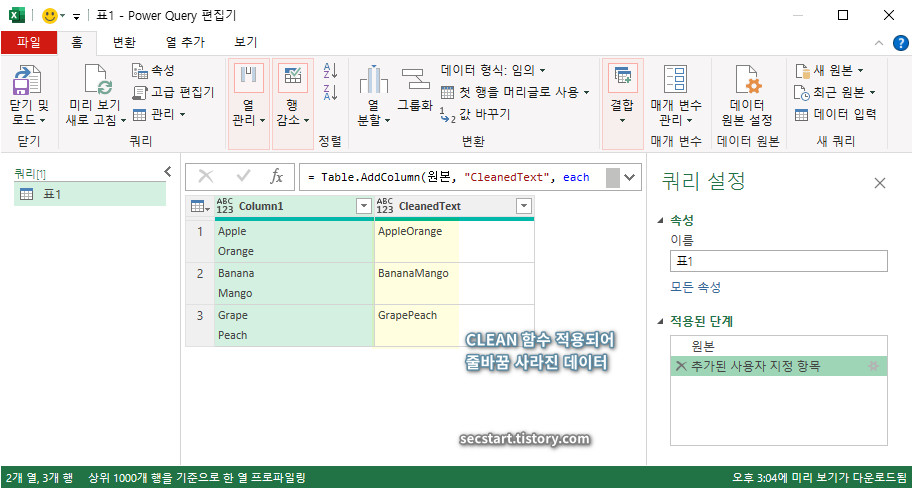Screen dimensions: 913x489
Task: Open settings gear for 추가된 사용자 지정 항목 step
Action: [x=873, y=366]
